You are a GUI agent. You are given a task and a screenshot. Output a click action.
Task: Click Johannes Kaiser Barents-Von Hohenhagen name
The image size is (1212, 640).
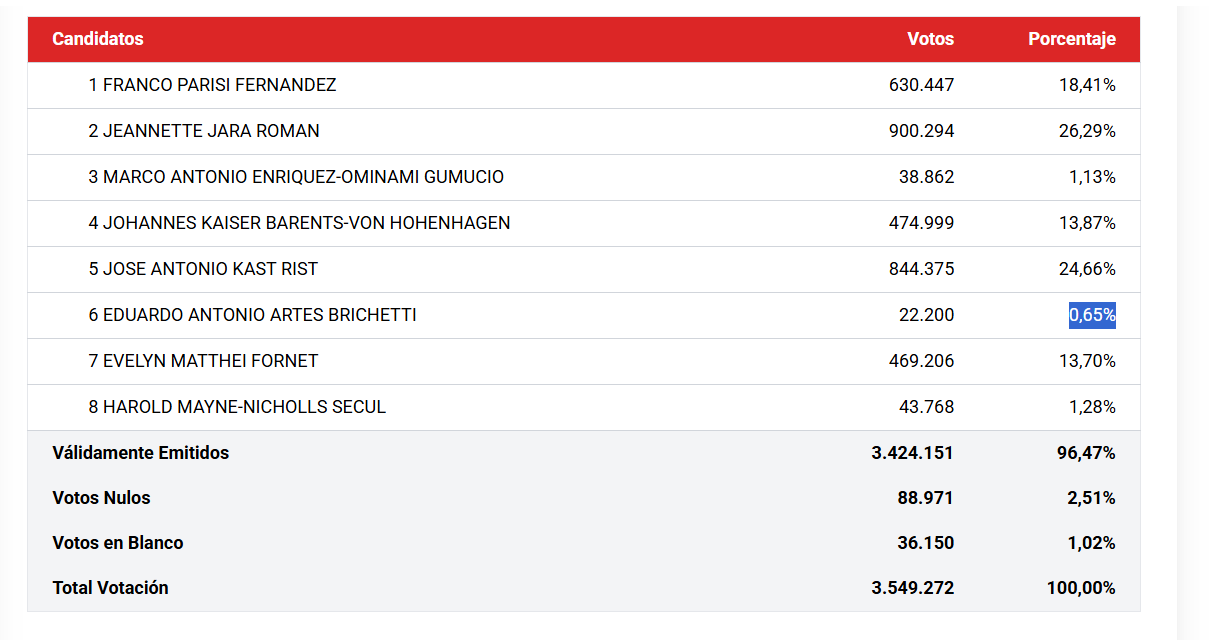299,223
